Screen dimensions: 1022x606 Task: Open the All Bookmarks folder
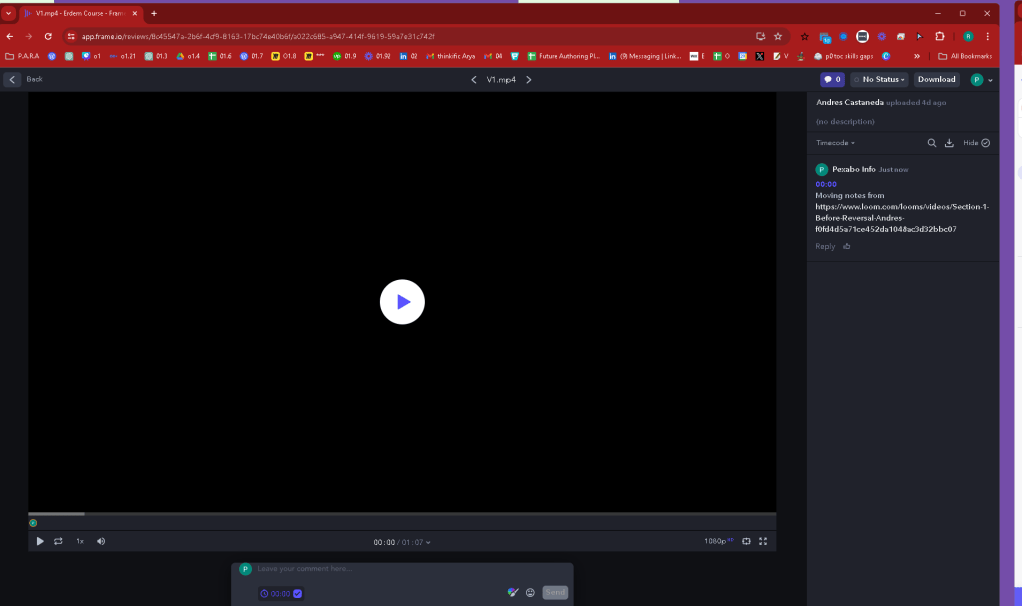[965, 56]
